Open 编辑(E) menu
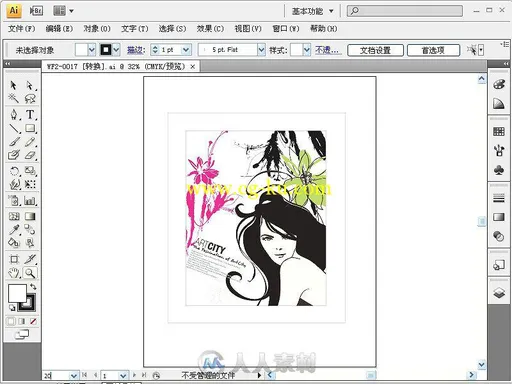This screenshot has width=512, height=384. (x=59, y=29)
